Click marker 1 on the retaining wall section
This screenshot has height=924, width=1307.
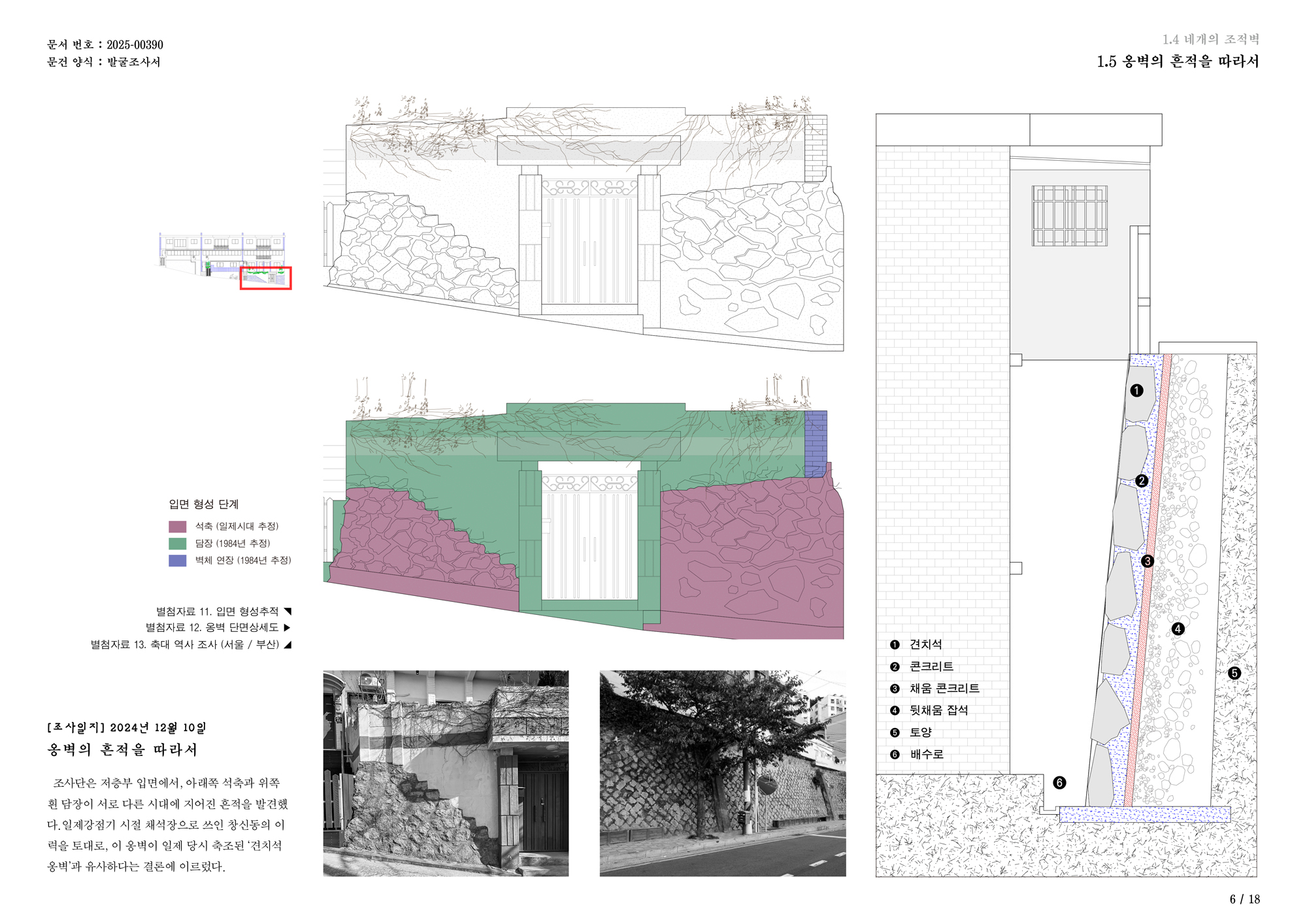click(1136, 390)
